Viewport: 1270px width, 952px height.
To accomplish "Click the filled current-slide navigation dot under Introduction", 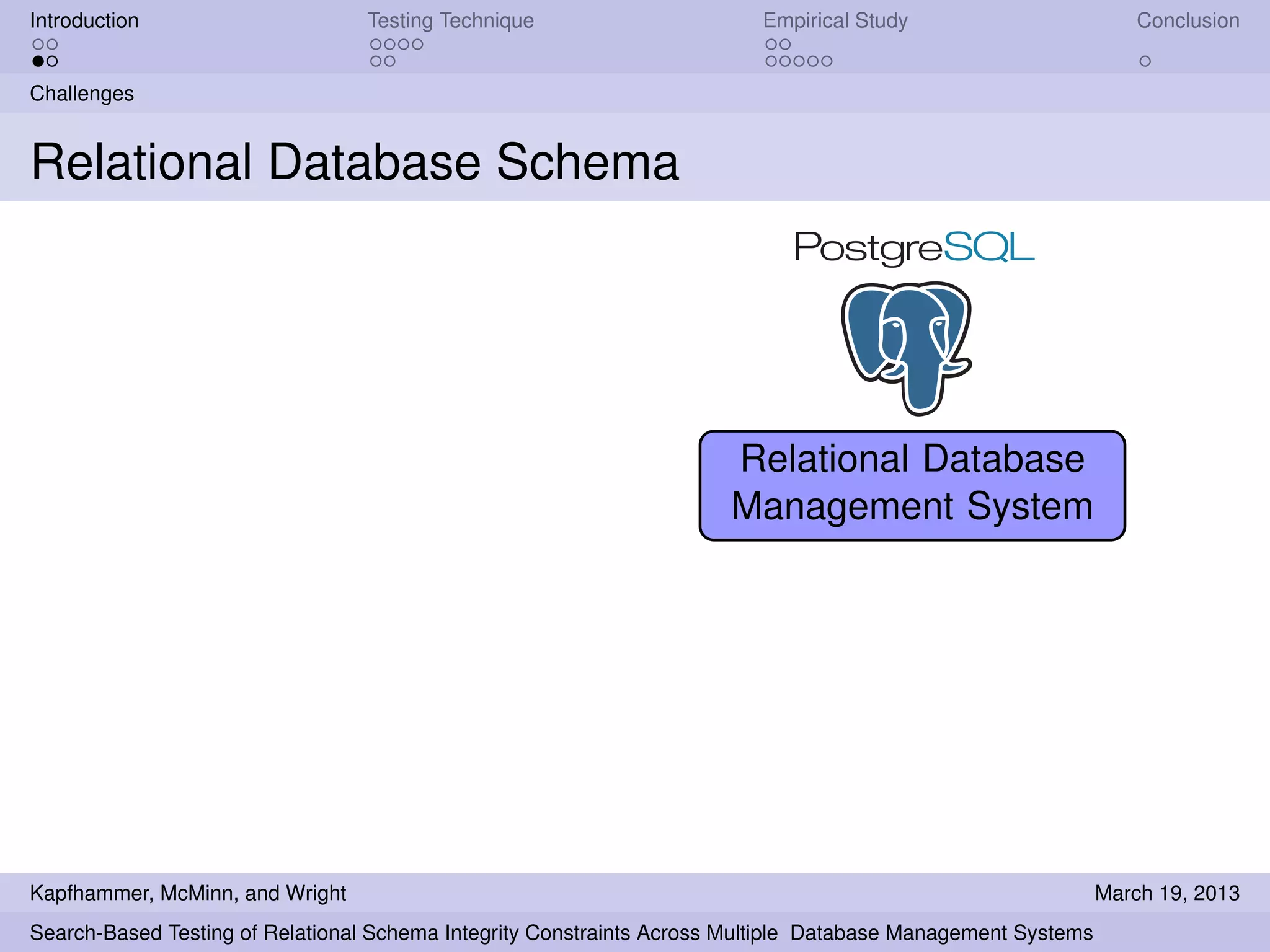I will point(38,61).
